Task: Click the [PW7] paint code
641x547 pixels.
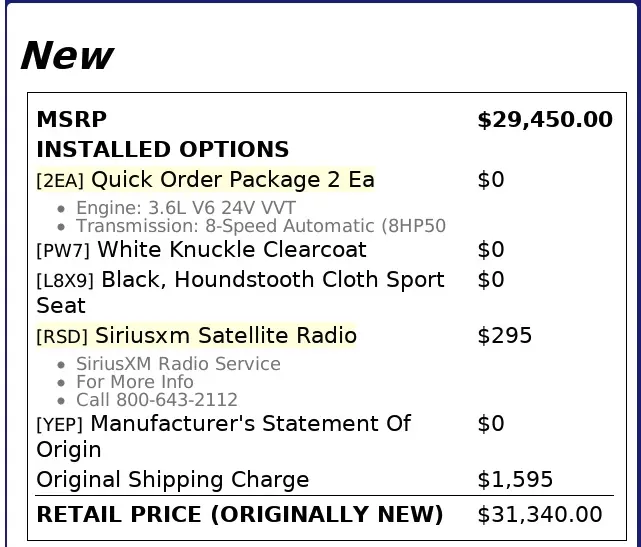Action: click(x=63, y=251)
